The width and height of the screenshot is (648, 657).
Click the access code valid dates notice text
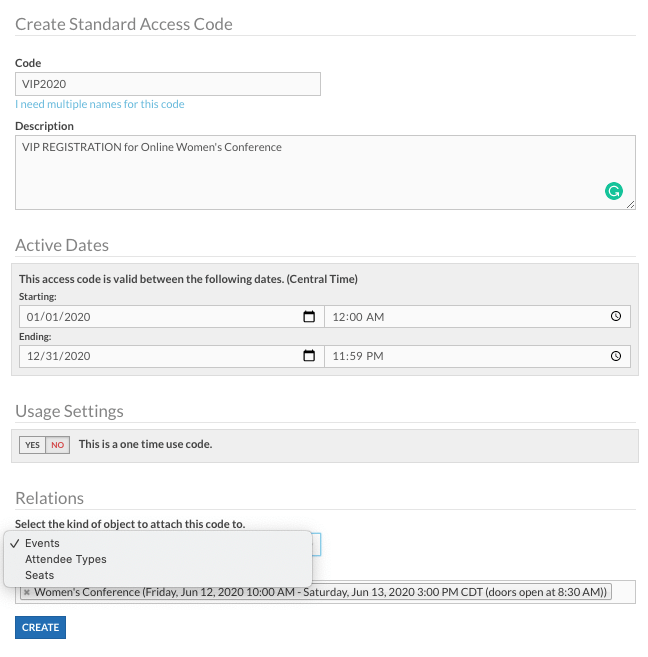coord(188,279)
